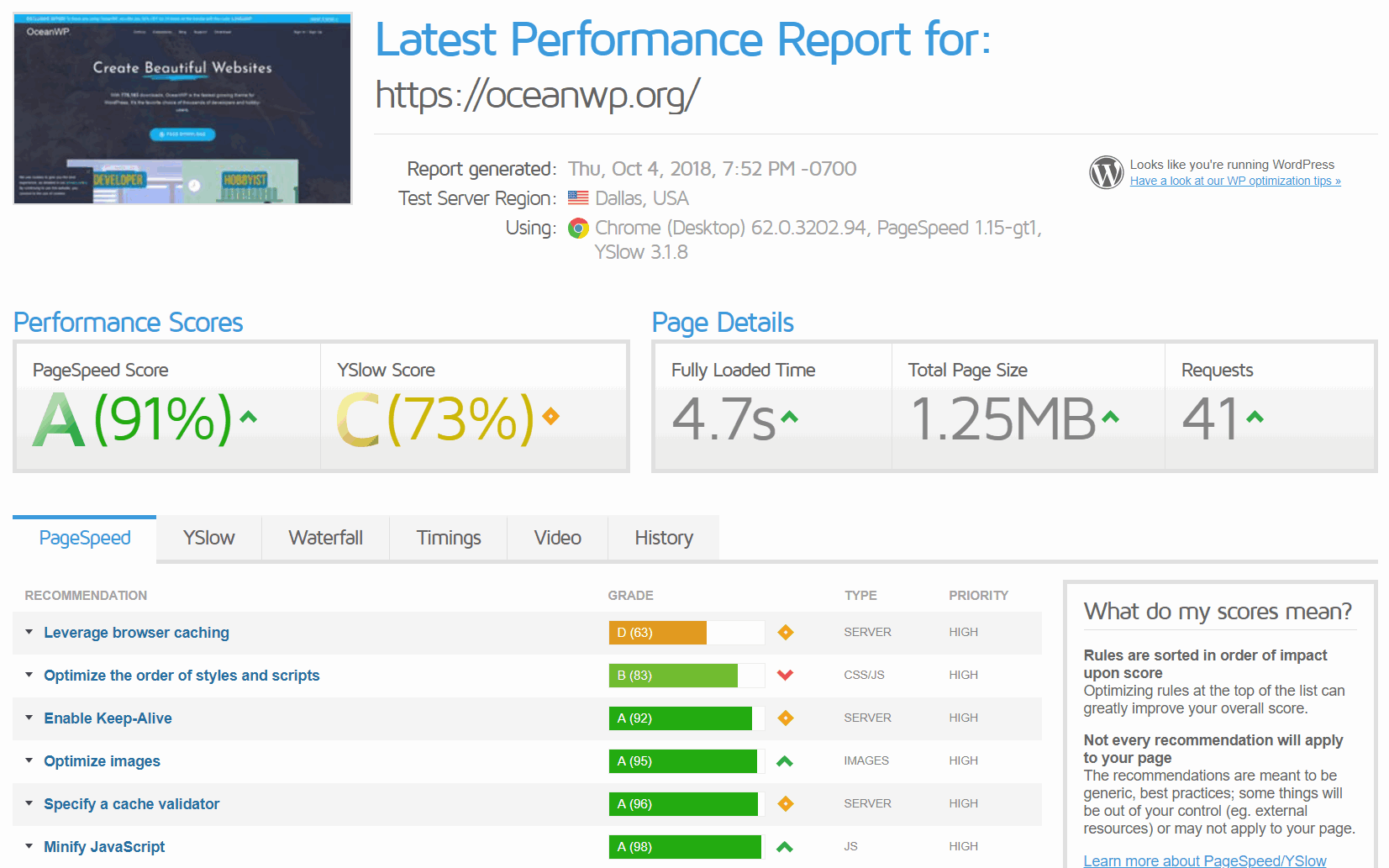Open Enable Keep-Alive recommendation
Viewport: 1389px width, 868px height.
[x=108, y=718]
